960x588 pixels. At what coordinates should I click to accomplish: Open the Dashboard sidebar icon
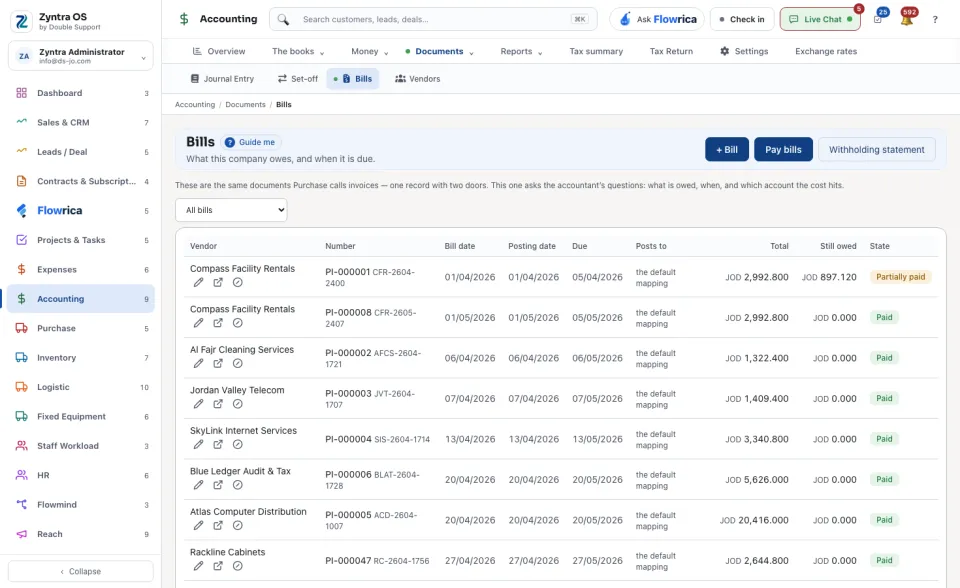point(21,93)
